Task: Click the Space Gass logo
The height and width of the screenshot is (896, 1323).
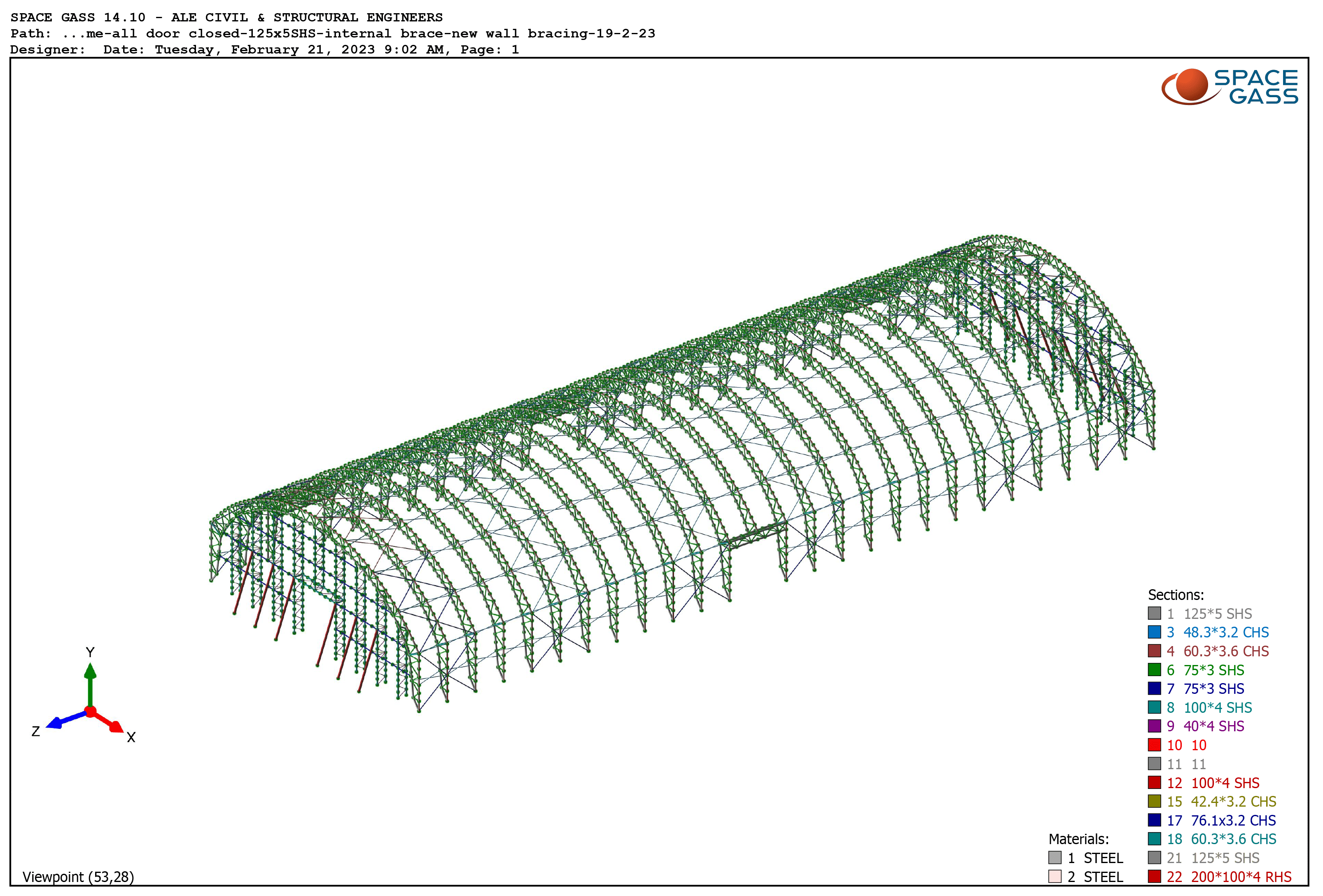Action: (1230, 86)
